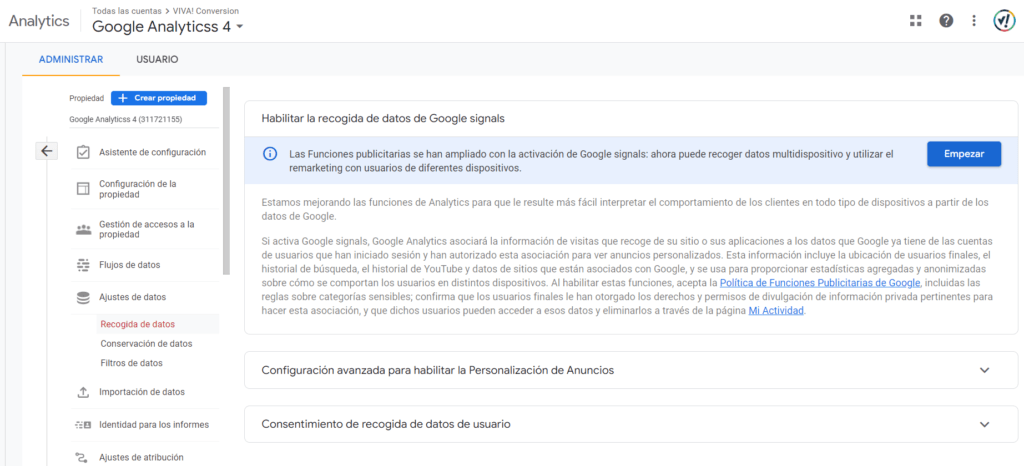Screen dimensions: 1024x466
Task: Click the Asistente de configuración checkbox icon
Action: [x=83, y=152]
